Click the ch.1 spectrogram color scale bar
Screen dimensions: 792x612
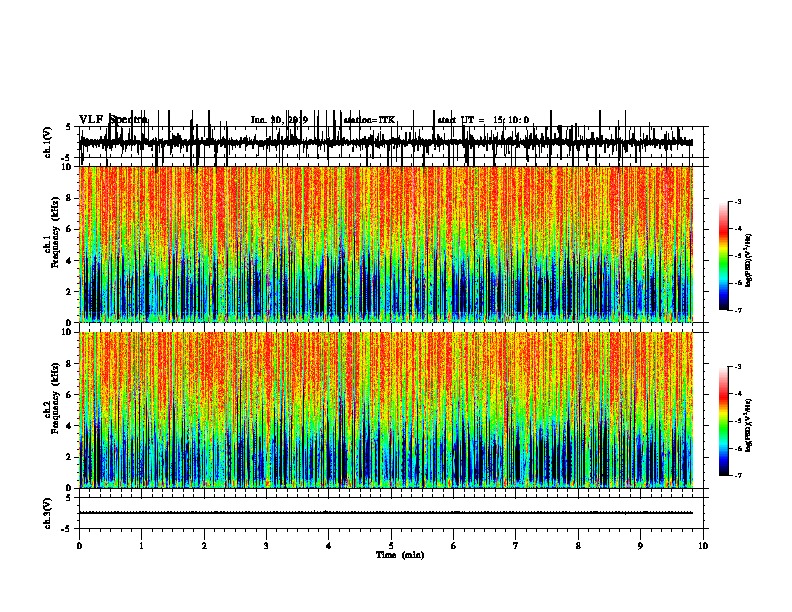(x=724, y=256)
